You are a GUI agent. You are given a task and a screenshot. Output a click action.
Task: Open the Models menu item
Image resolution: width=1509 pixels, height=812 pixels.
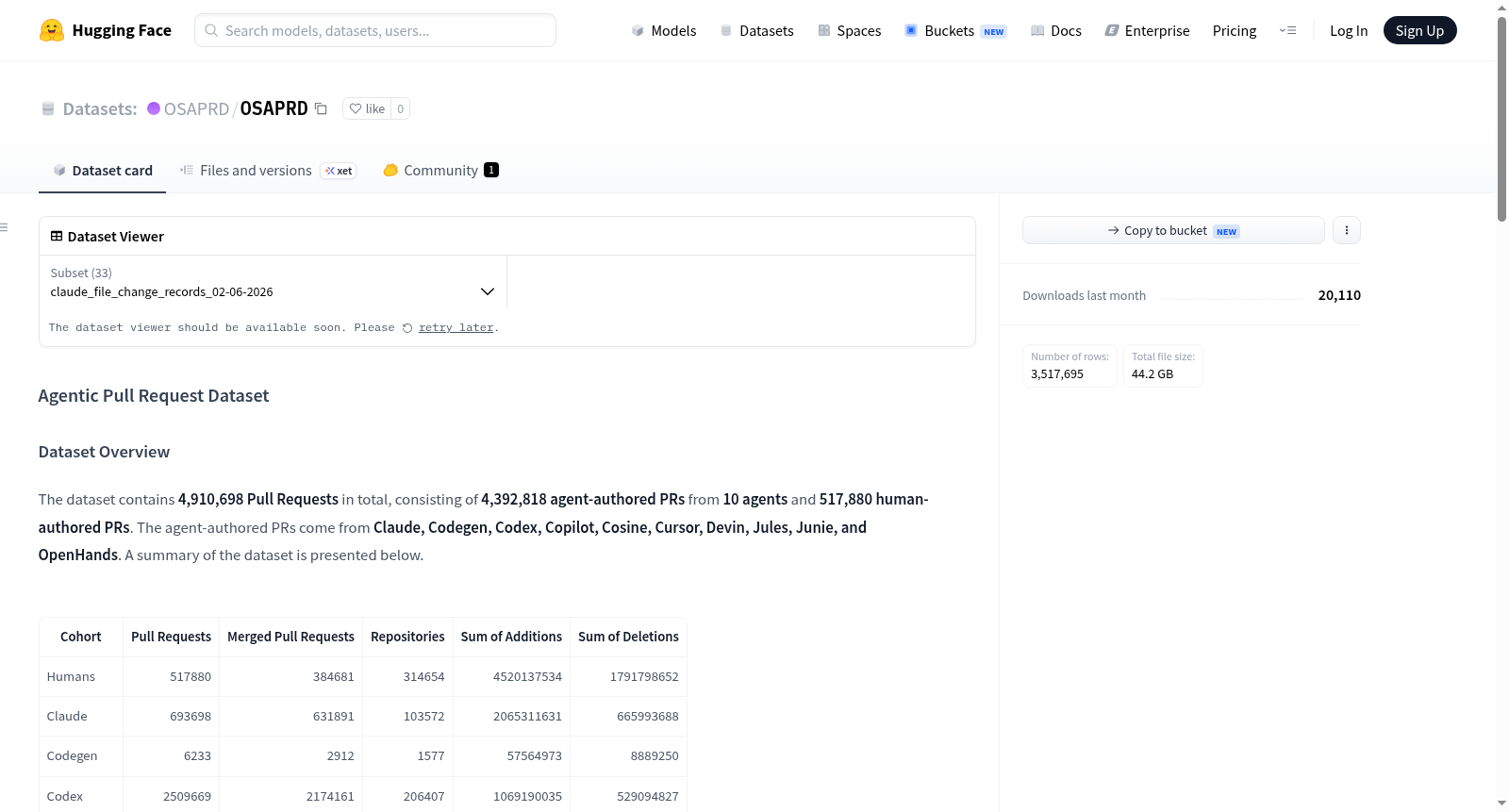tap(664, 30)
